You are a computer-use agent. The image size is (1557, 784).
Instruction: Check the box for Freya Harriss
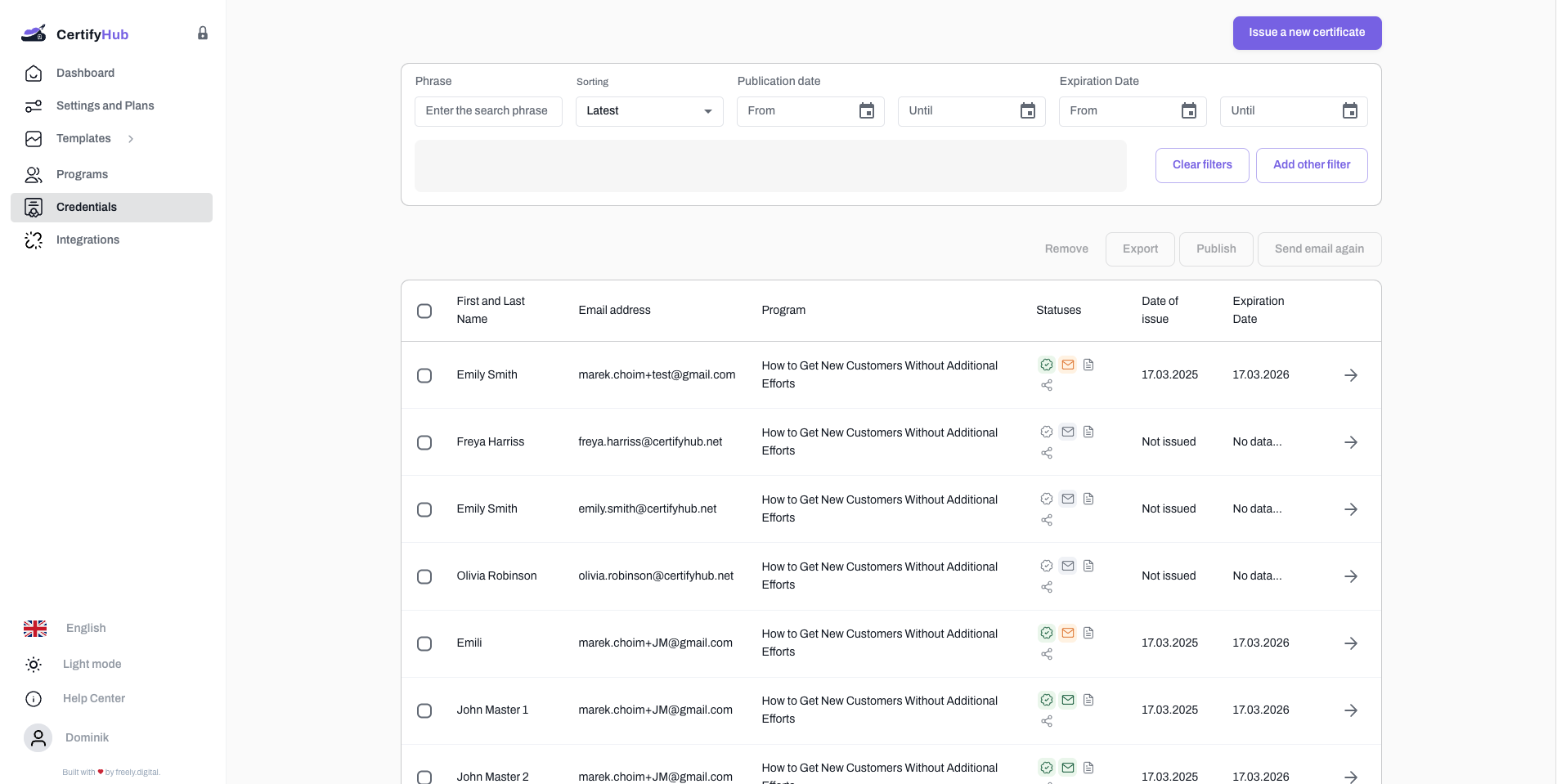tap(424, 442)
